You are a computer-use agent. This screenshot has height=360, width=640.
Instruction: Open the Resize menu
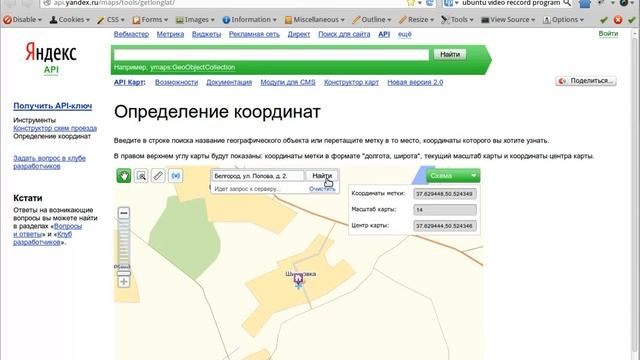416,20
